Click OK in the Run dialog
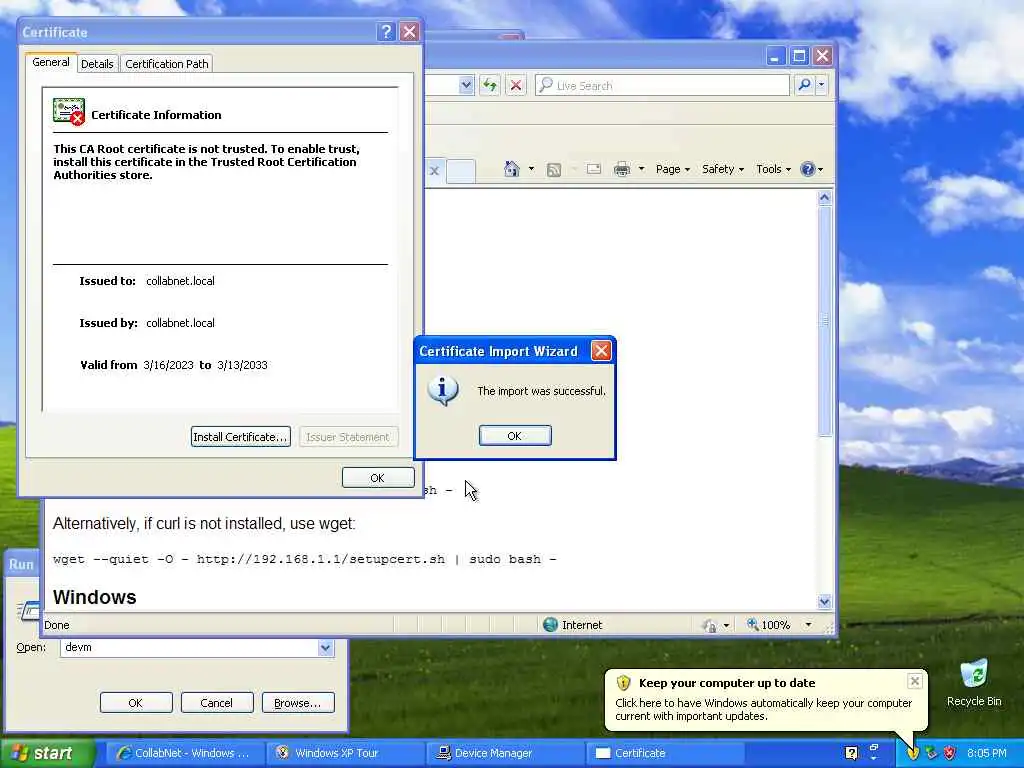Image resolution: width=1024 pixels, height=768 pixels. click(x=136, y=703)
